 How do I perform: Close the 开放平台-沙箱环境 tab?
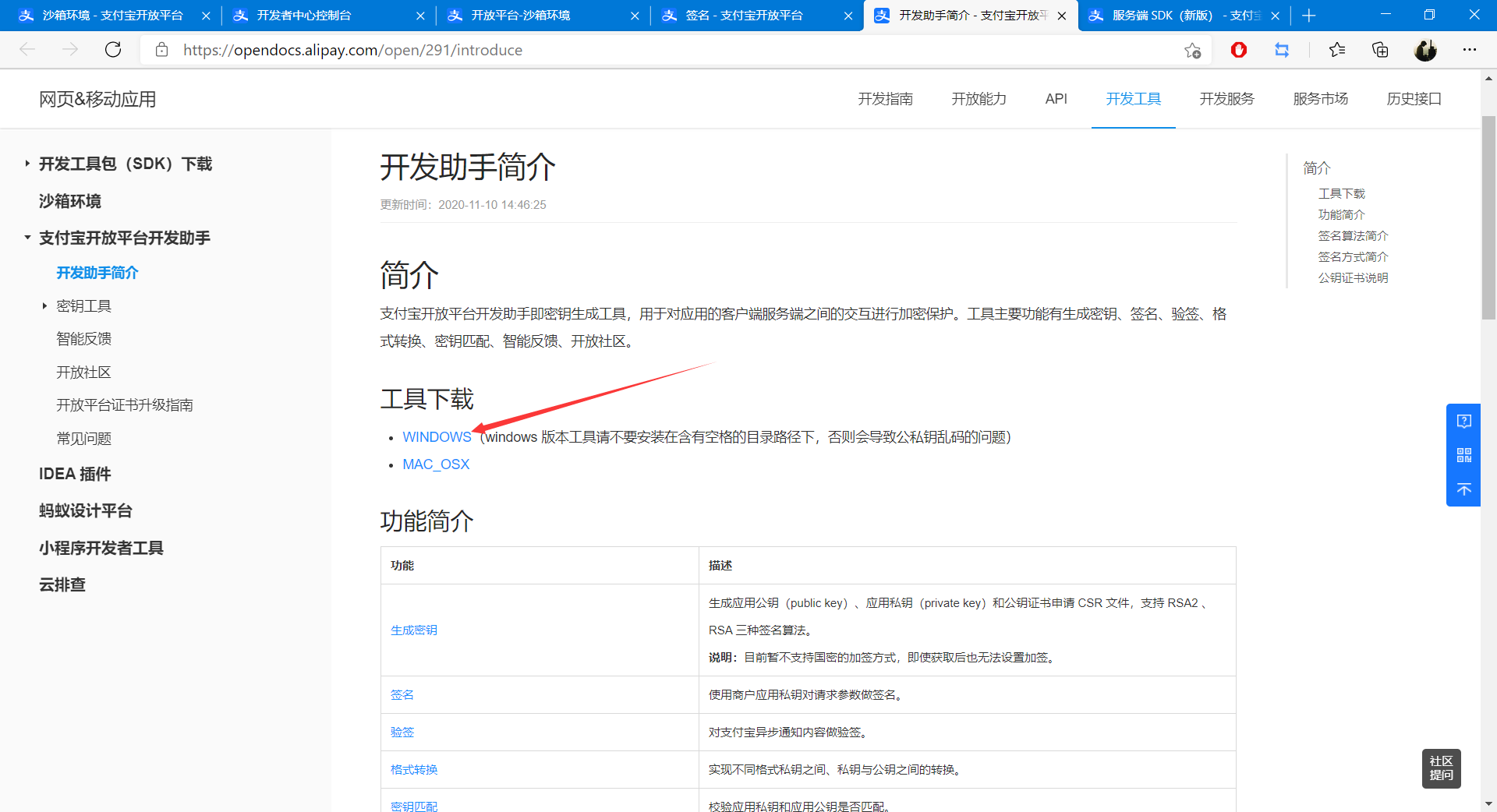coord(635,16)
